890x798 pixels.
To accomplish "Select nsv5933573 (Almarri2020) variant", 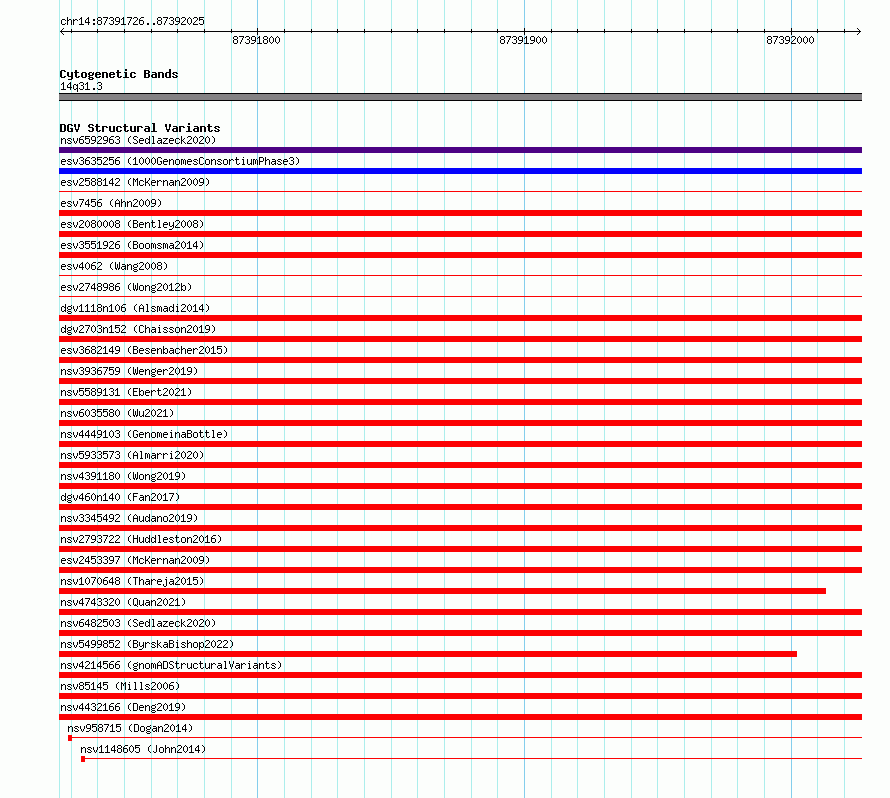I will (132, 455).
